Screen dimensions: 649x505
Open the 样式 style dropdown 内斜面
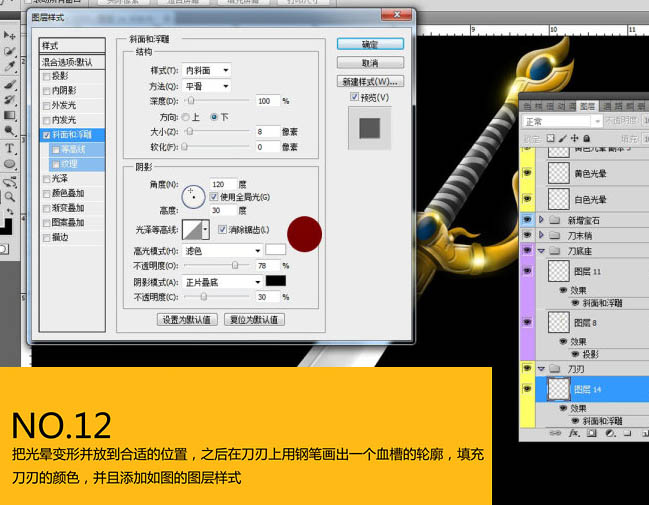206,70
